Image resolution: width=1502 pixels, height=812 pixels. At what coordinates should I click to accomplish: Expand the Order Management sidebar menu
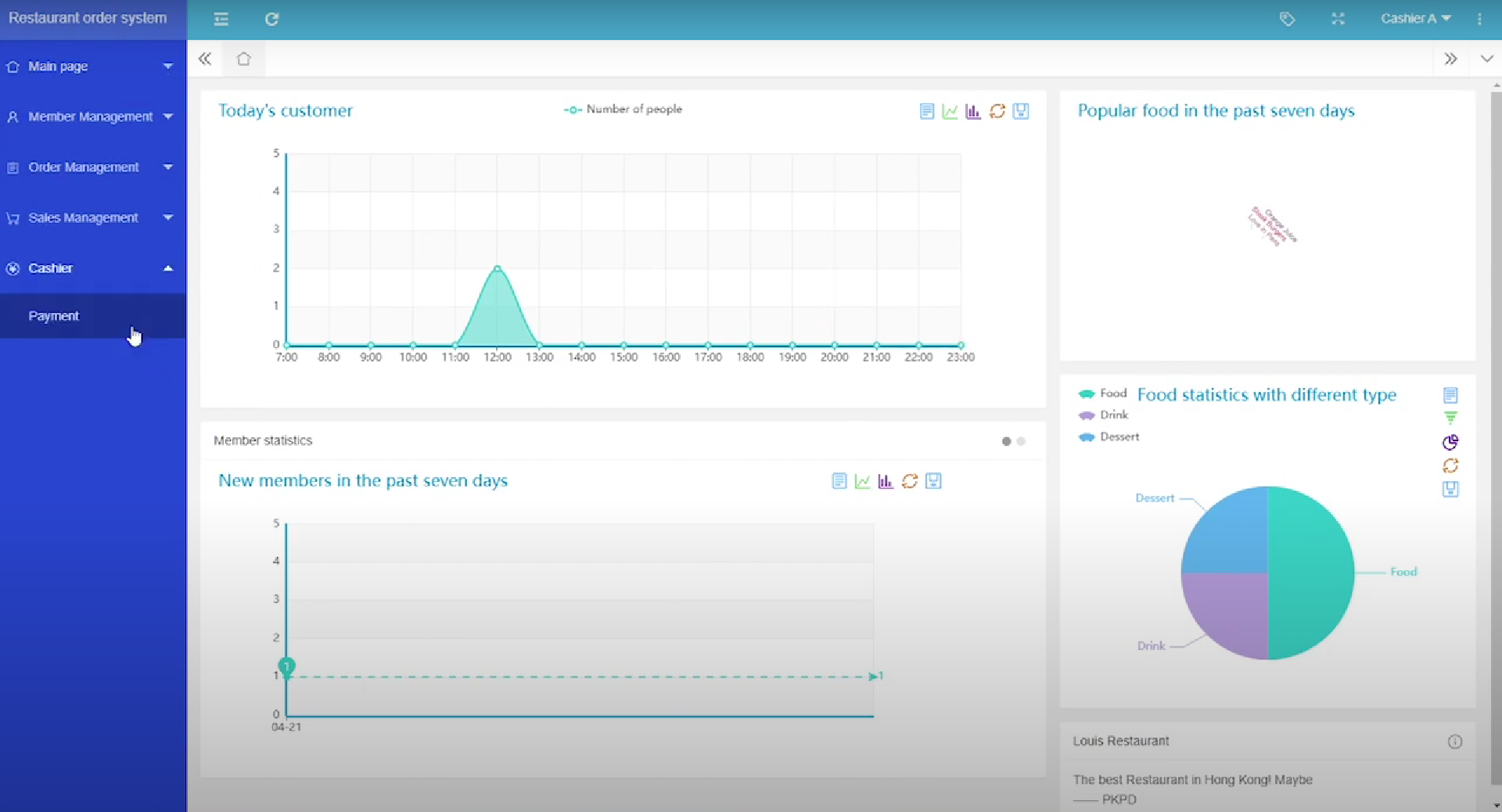93,167
